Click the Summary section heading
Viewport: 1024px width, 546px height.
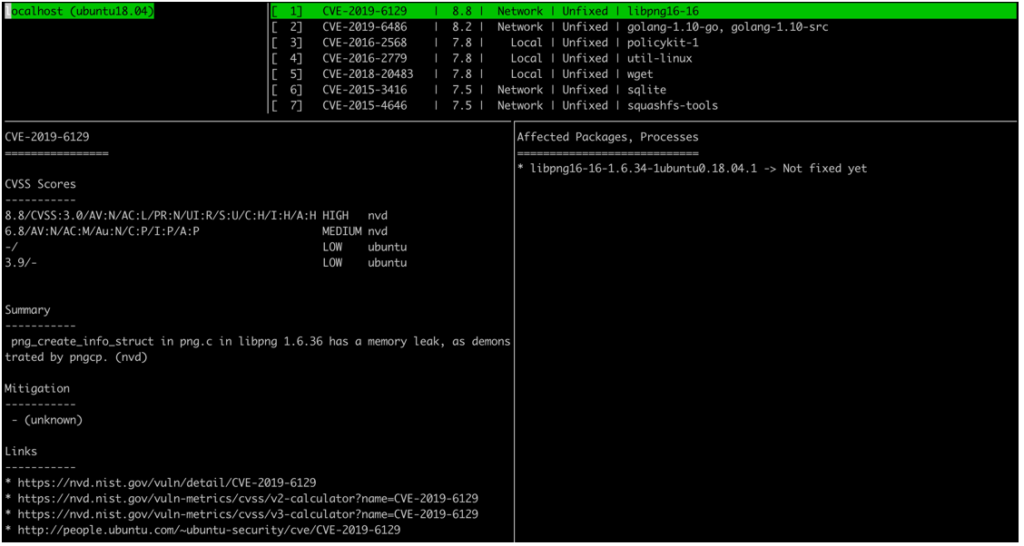(x=27, y=310)
